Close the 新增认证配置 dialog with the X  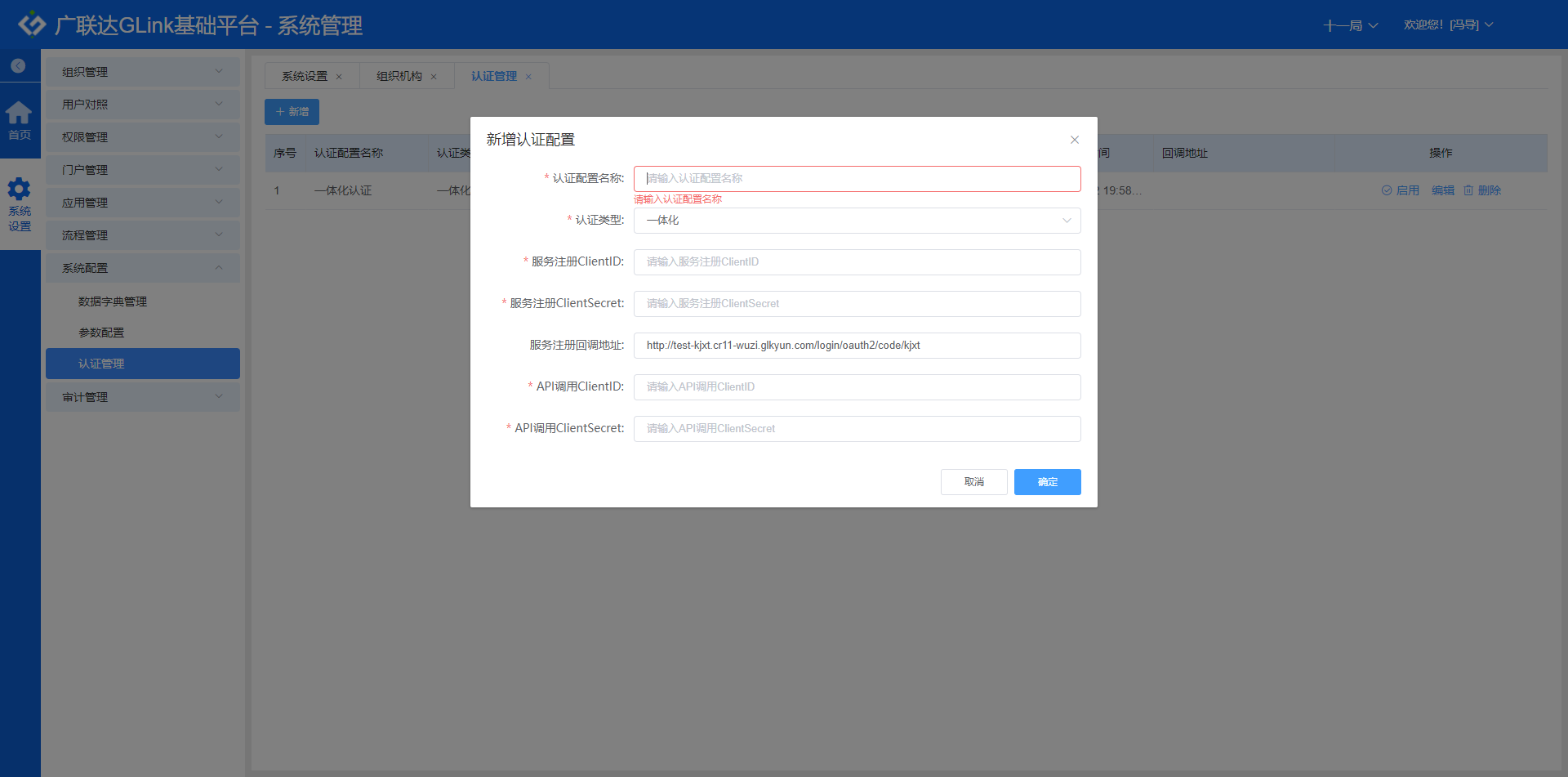point(1074,140)
